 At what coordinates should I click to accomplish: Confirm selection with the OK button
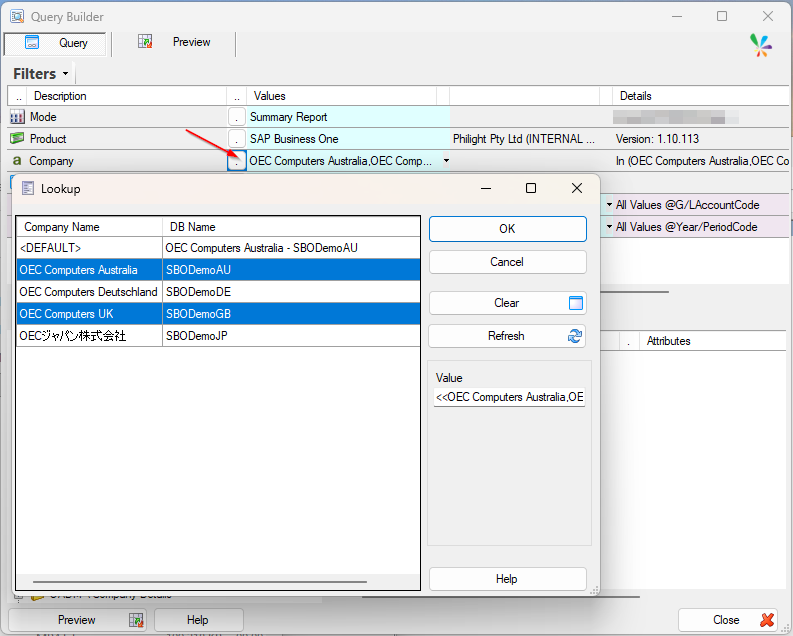507,229
